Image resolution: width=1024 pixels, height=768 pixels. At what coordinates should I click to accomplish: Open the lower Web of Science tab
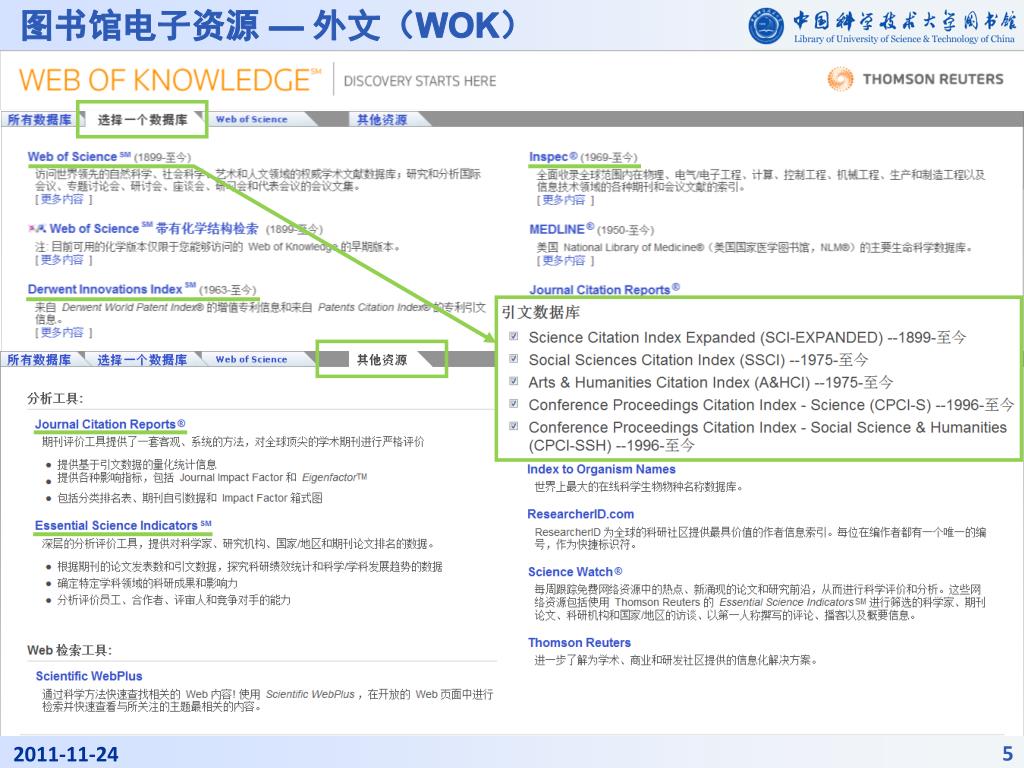coord(251,360)
